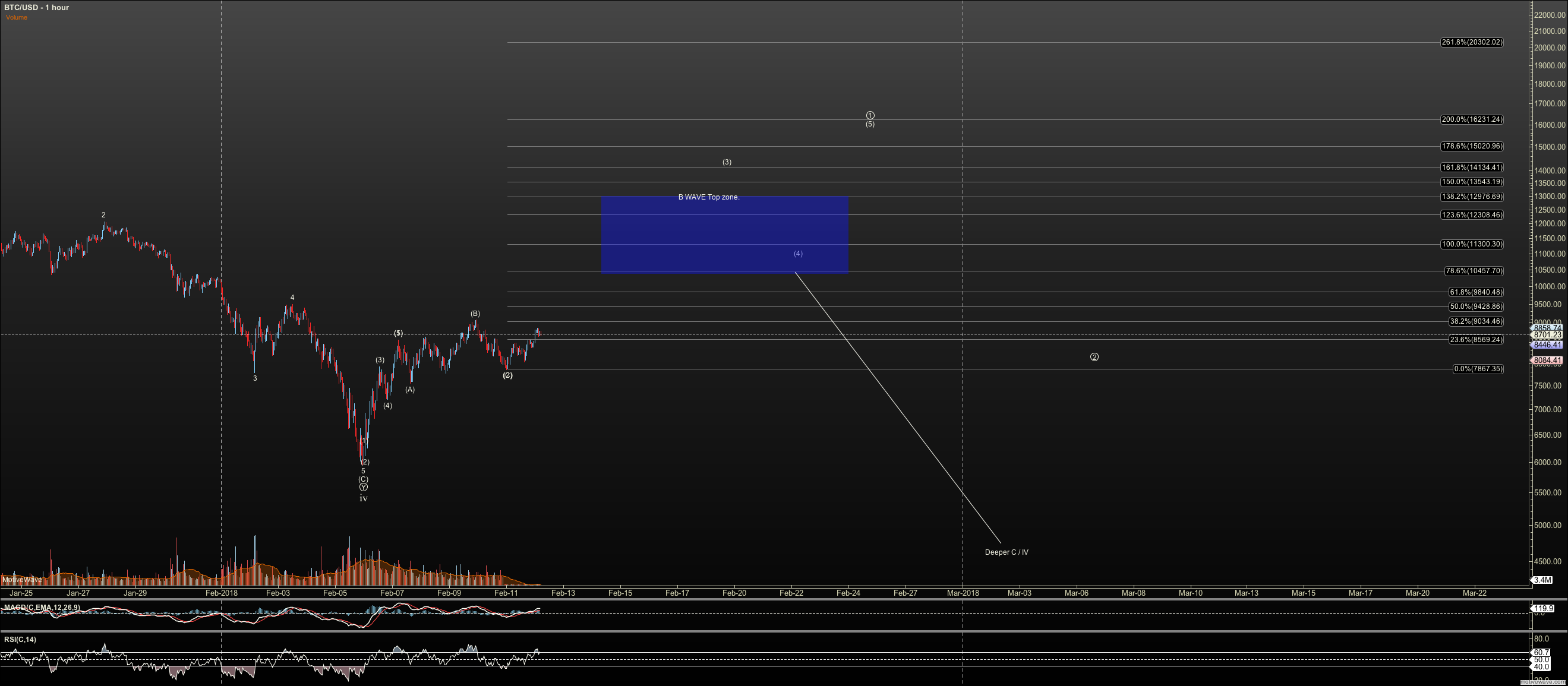Click the 50.0%(9428.86) retracement label

(1476, 307)
